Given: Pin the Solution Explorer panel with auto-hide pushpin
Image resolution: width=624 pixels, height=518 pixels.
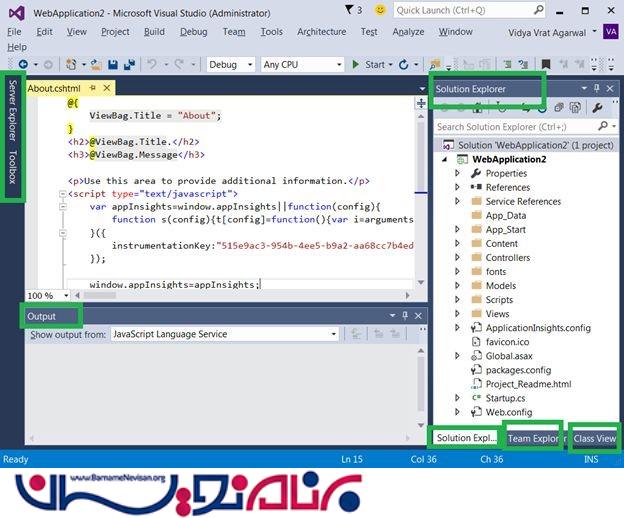Looking at the screenshot, I should point(597,89).
